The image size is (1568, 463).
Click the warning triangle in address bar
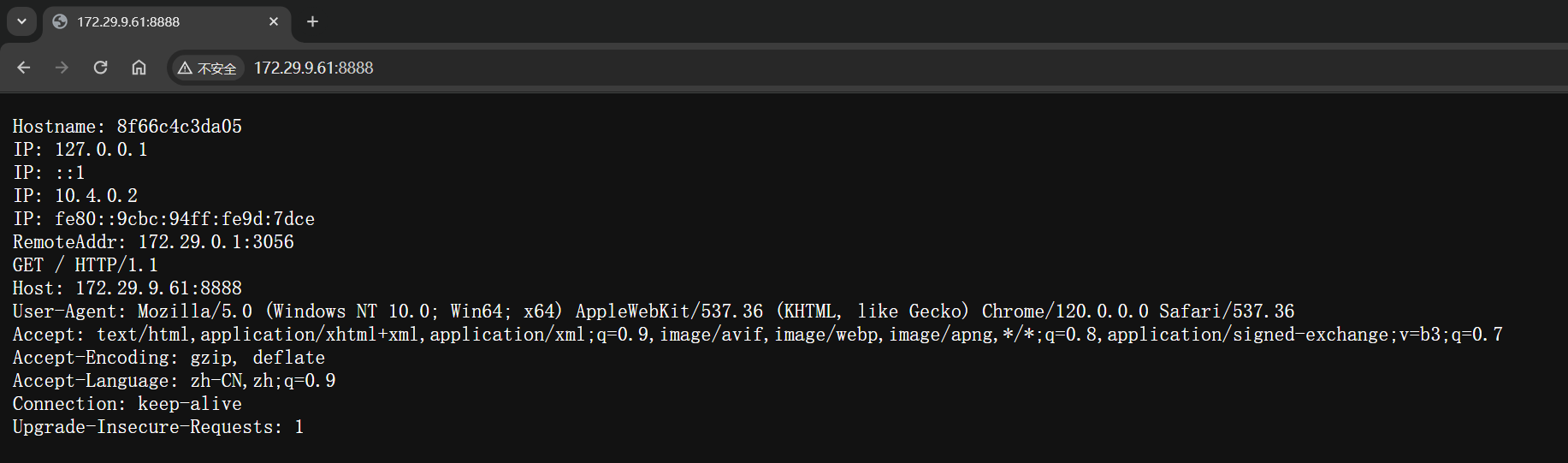pyautogui.click(x=185, y=68)
